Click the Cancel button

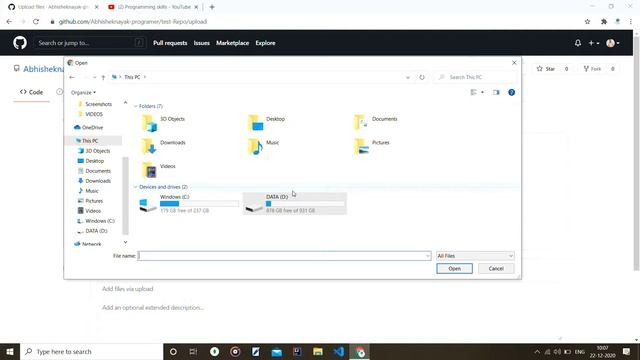496,269
